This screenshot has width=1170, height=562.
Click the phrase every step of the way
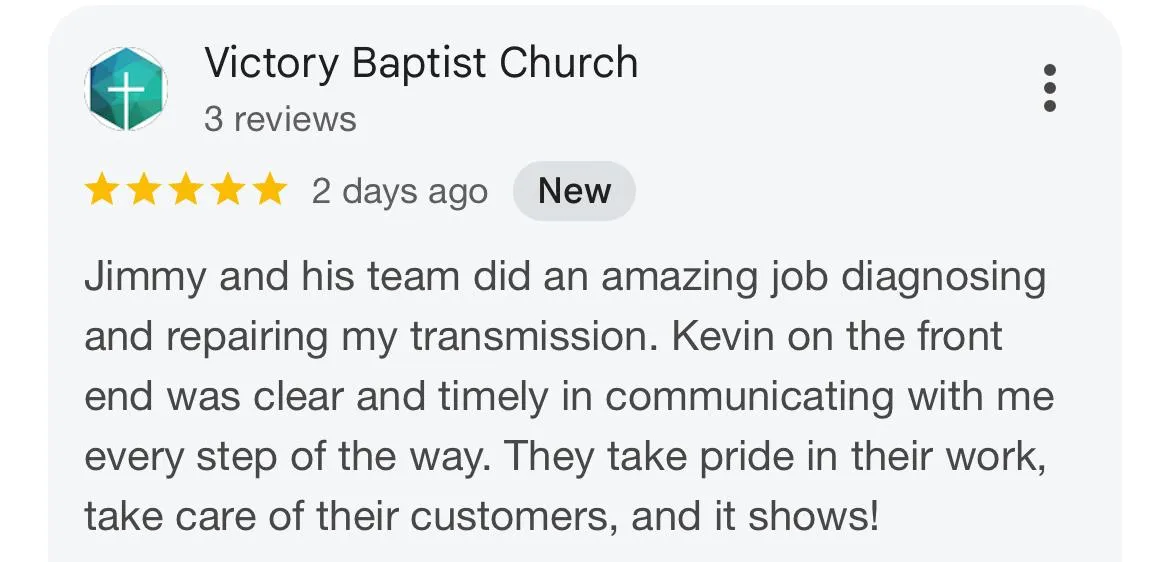(288, 458)
